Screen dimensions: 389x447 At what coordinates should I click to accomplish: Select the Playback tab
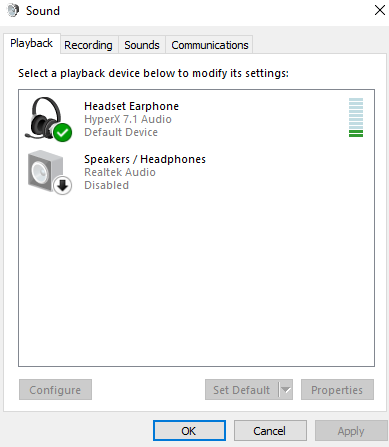click(32, 43)
